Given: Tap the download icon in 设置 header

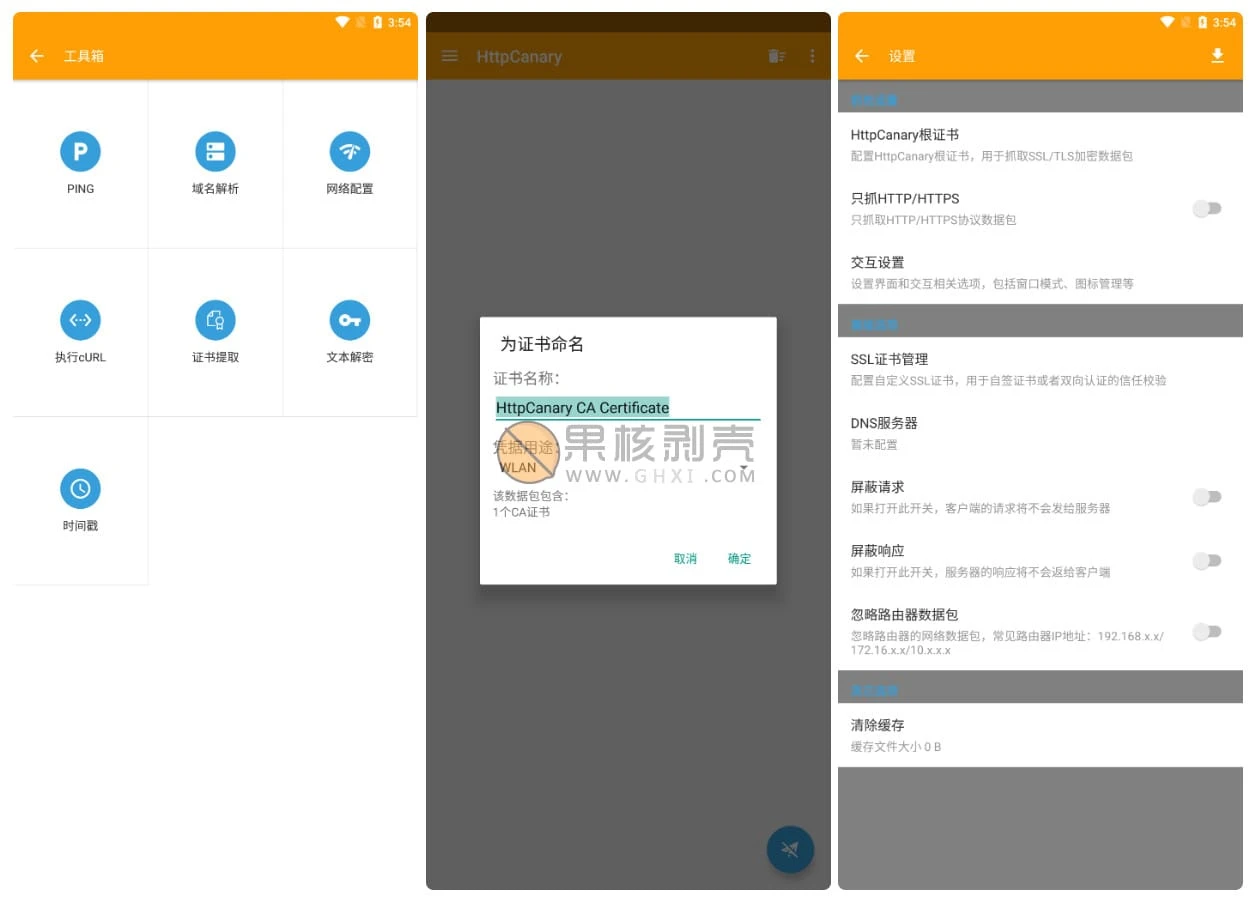Looking at the screenshot, I should [1217, 56].
